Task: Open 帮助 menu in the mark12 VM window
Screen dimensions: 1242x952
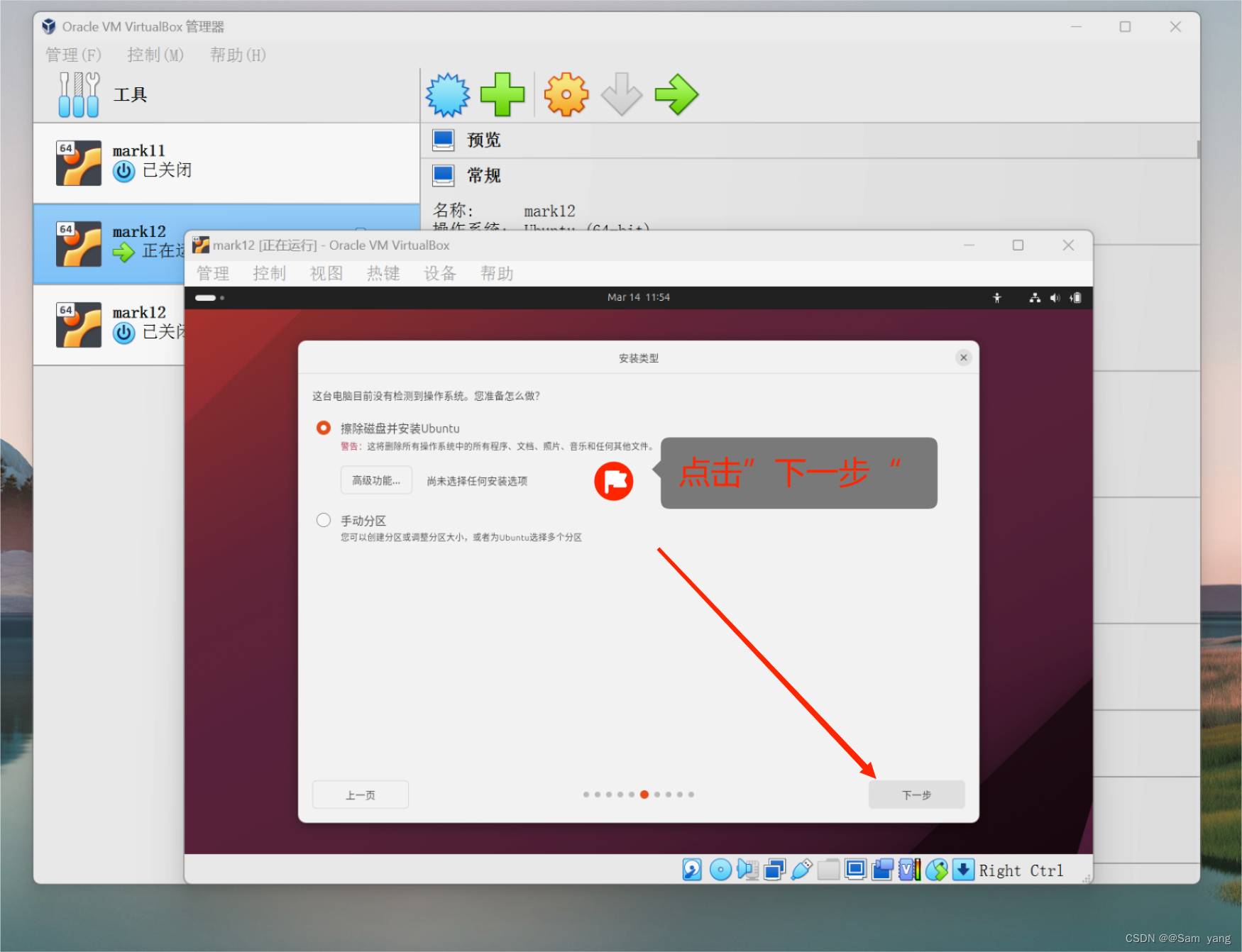Action: click(497, 274)
